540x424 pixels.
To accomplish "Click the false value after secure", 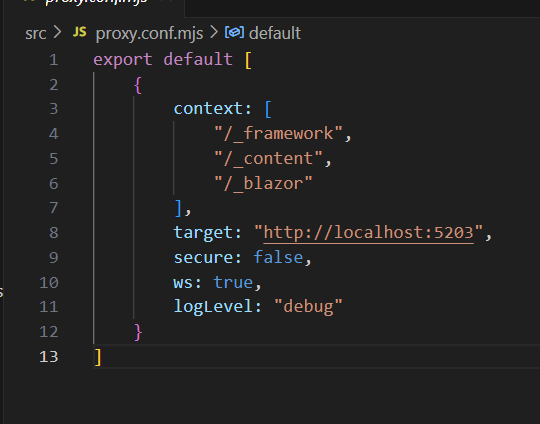I will coord(278,257).
